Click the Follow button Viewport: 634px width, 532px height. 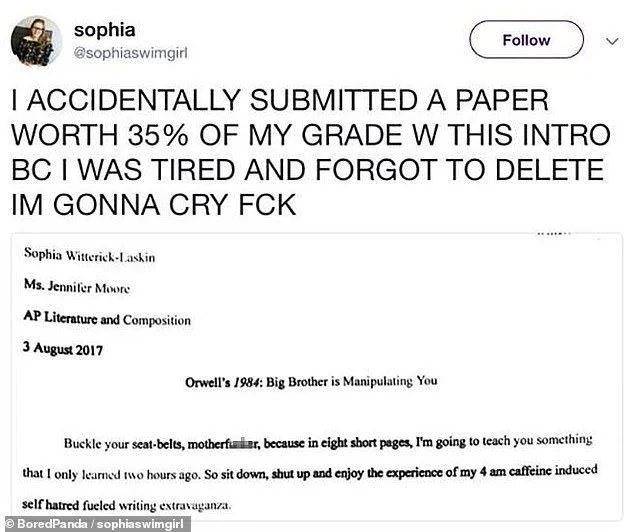coord(525,40)
